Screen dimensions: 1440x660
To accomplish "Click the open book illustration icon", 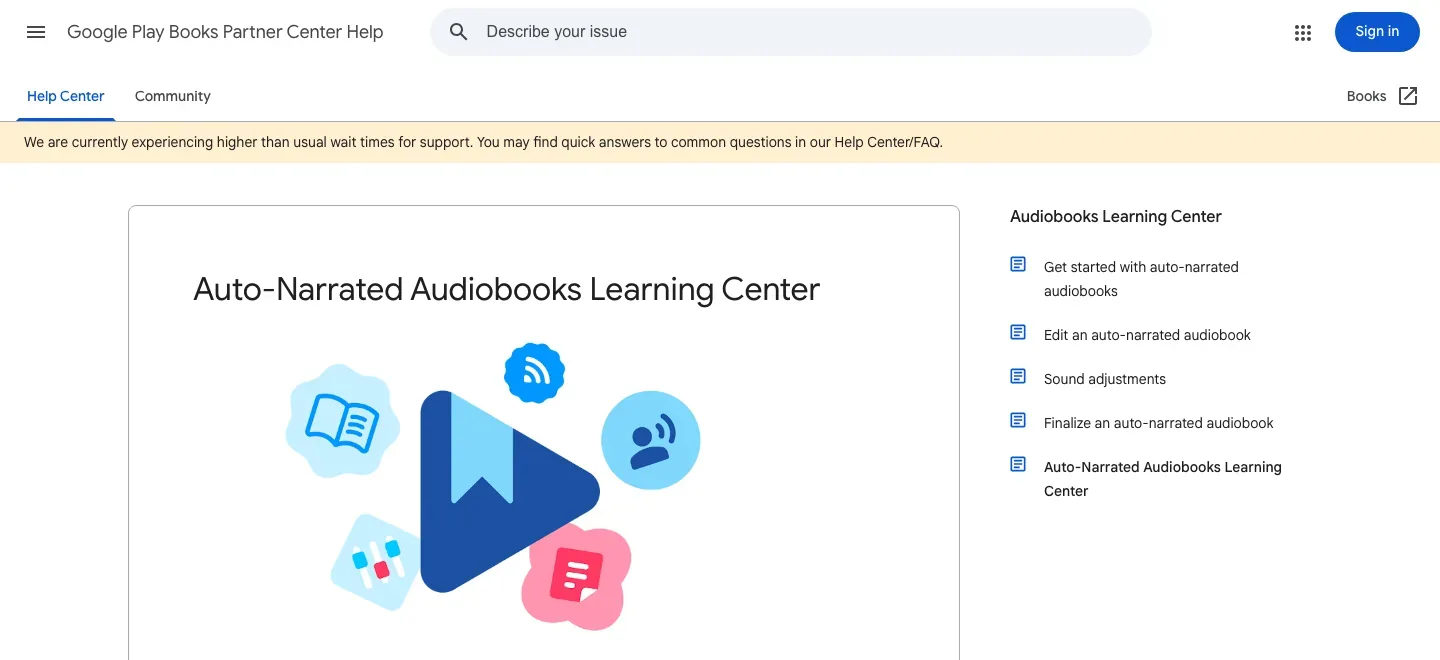I will tap(342, 421).
